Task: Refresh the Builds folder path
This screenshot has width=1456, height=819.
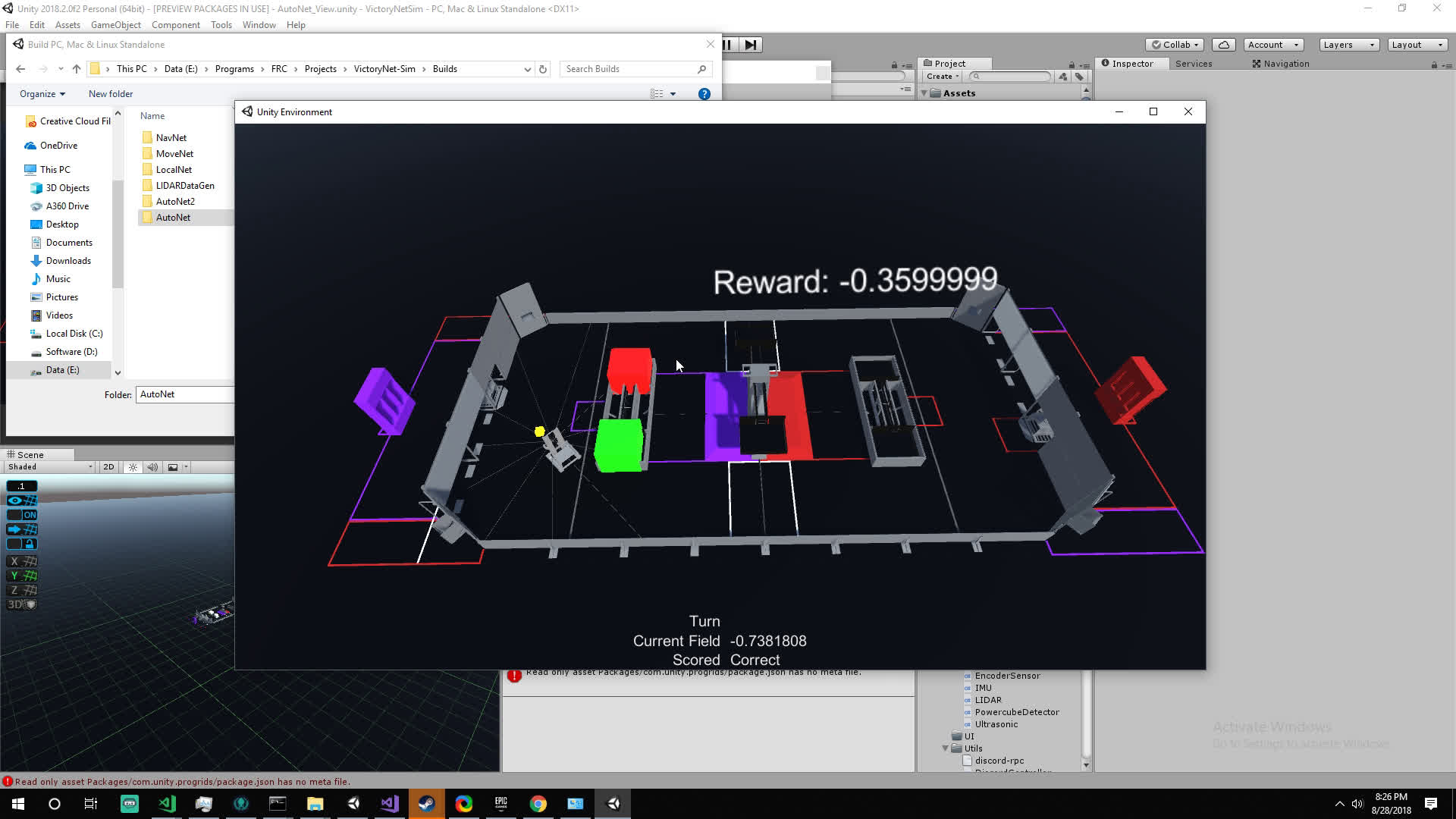Action: tap(543, 69)
